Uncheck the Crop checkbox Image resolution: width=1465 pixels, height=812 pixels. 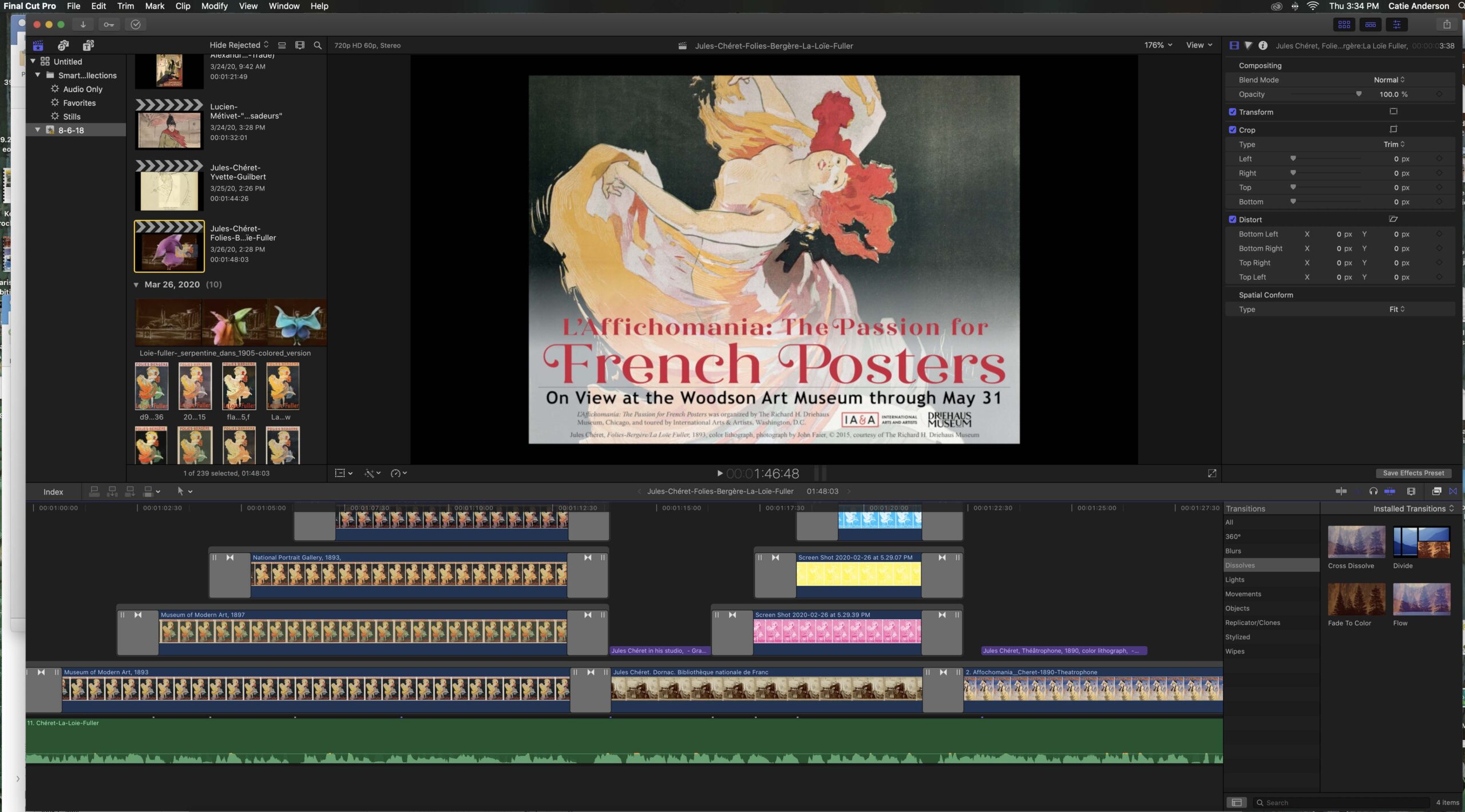point(1233,130)
